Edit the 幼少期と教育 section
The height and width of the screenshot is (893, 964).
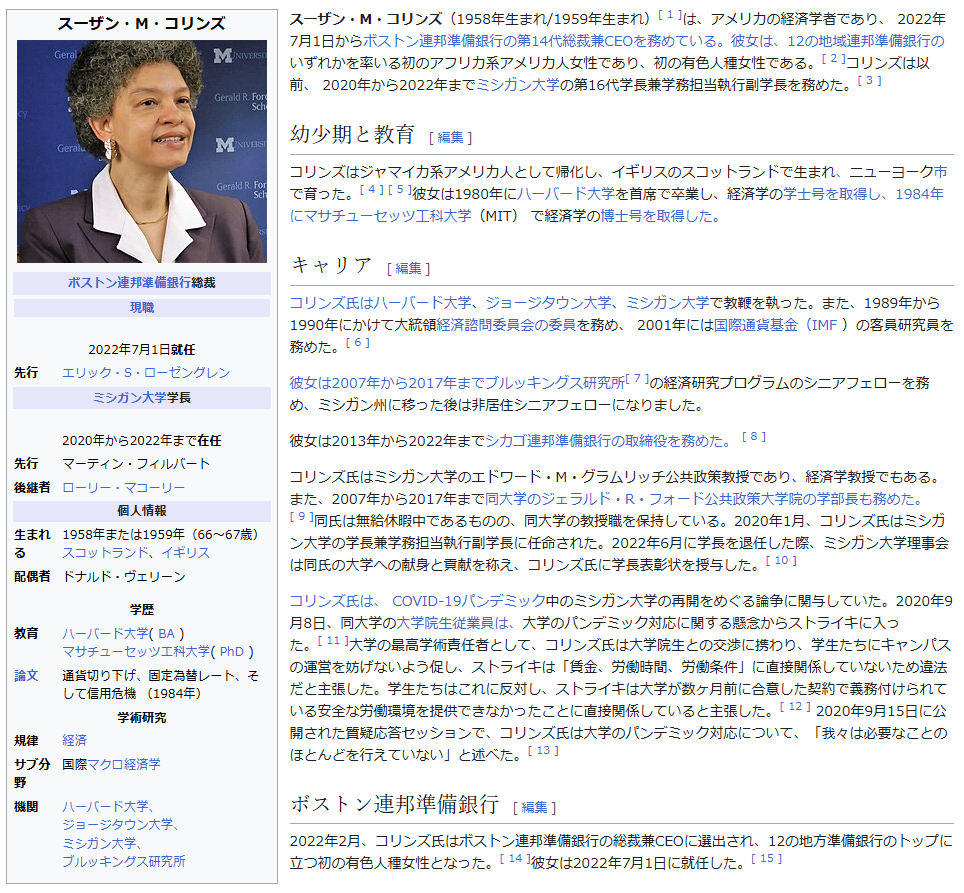[450, 138]
